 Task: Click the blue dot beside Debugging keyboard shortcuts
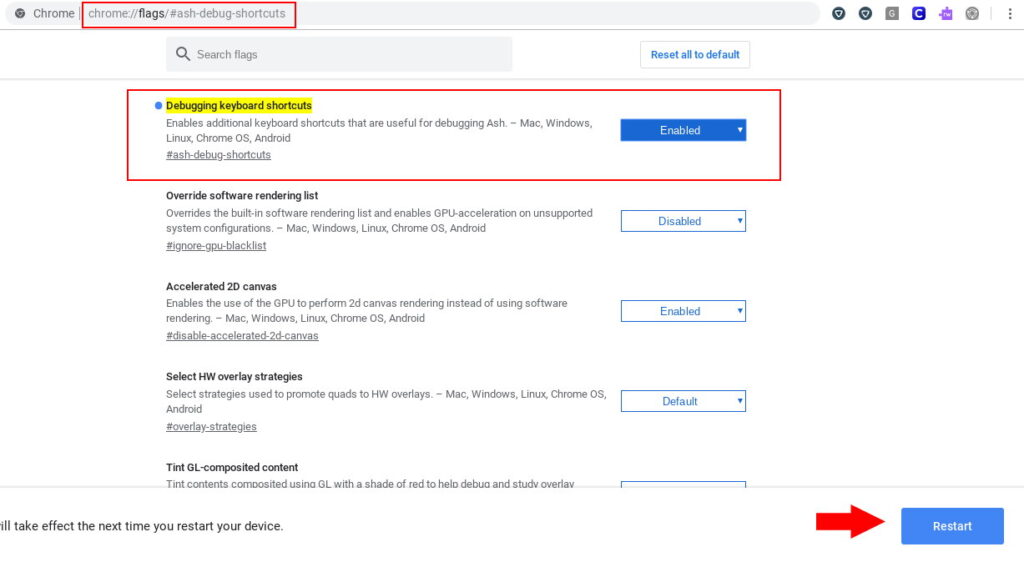point(158,106)
